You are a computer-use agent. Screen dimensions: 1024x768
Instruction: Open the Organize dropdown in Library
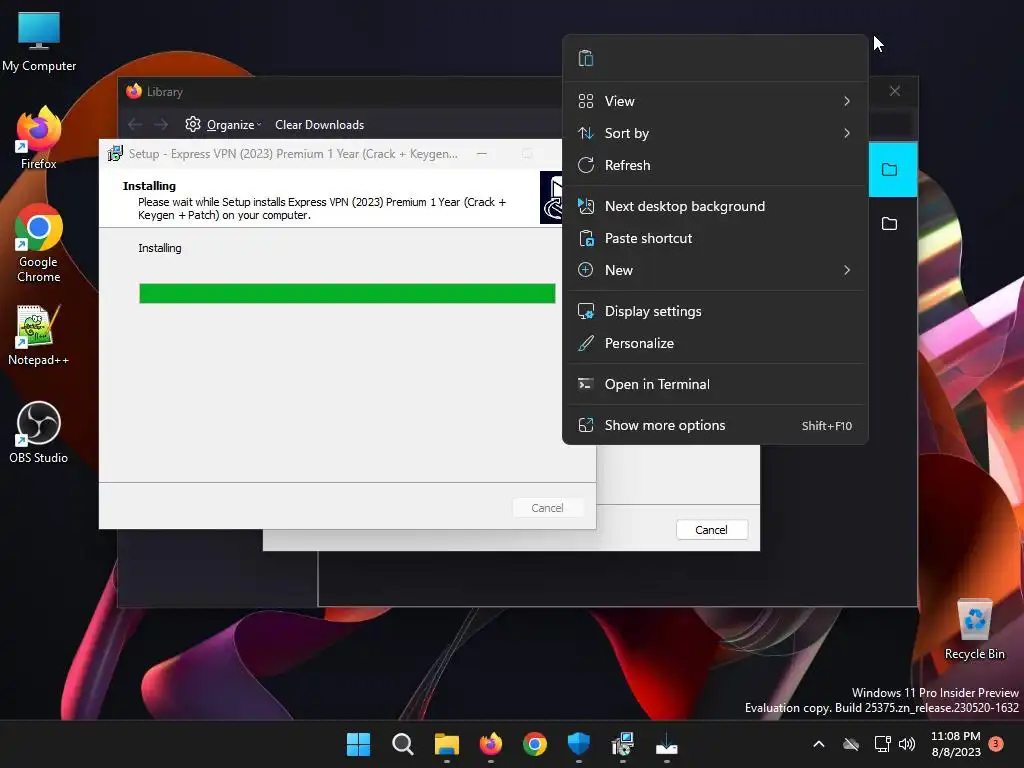click(x=223, y=125)
